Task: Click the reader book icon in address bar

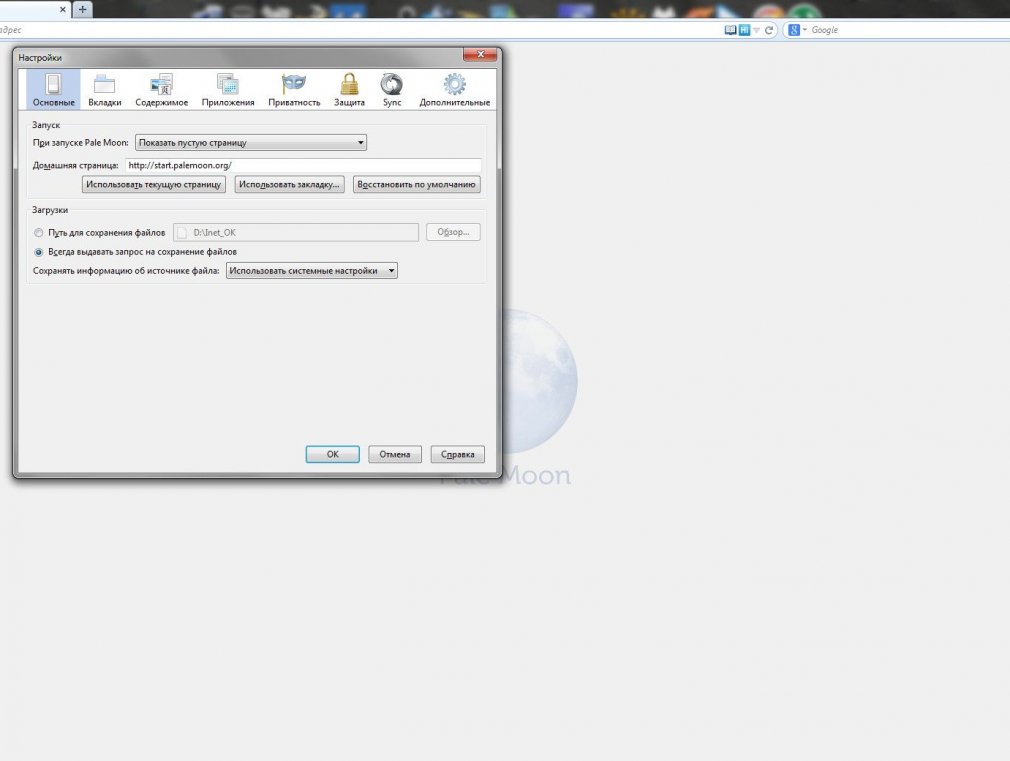Action: coord(730,30)
